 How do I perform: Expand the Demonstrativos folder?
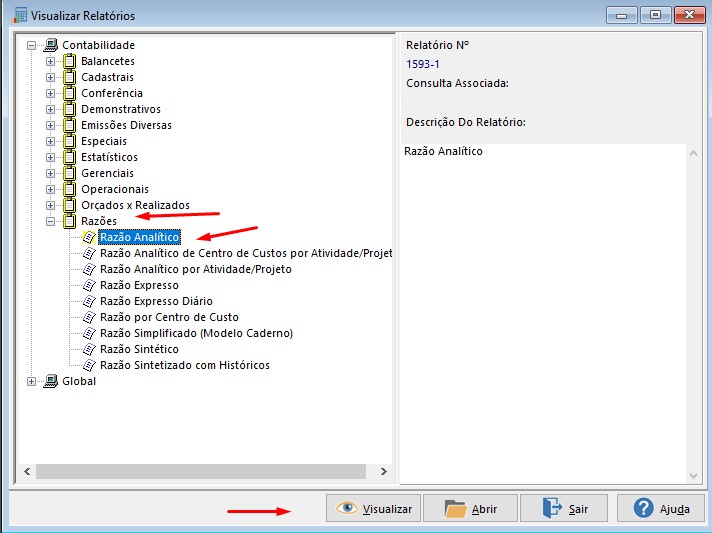(x=50, y=109)
